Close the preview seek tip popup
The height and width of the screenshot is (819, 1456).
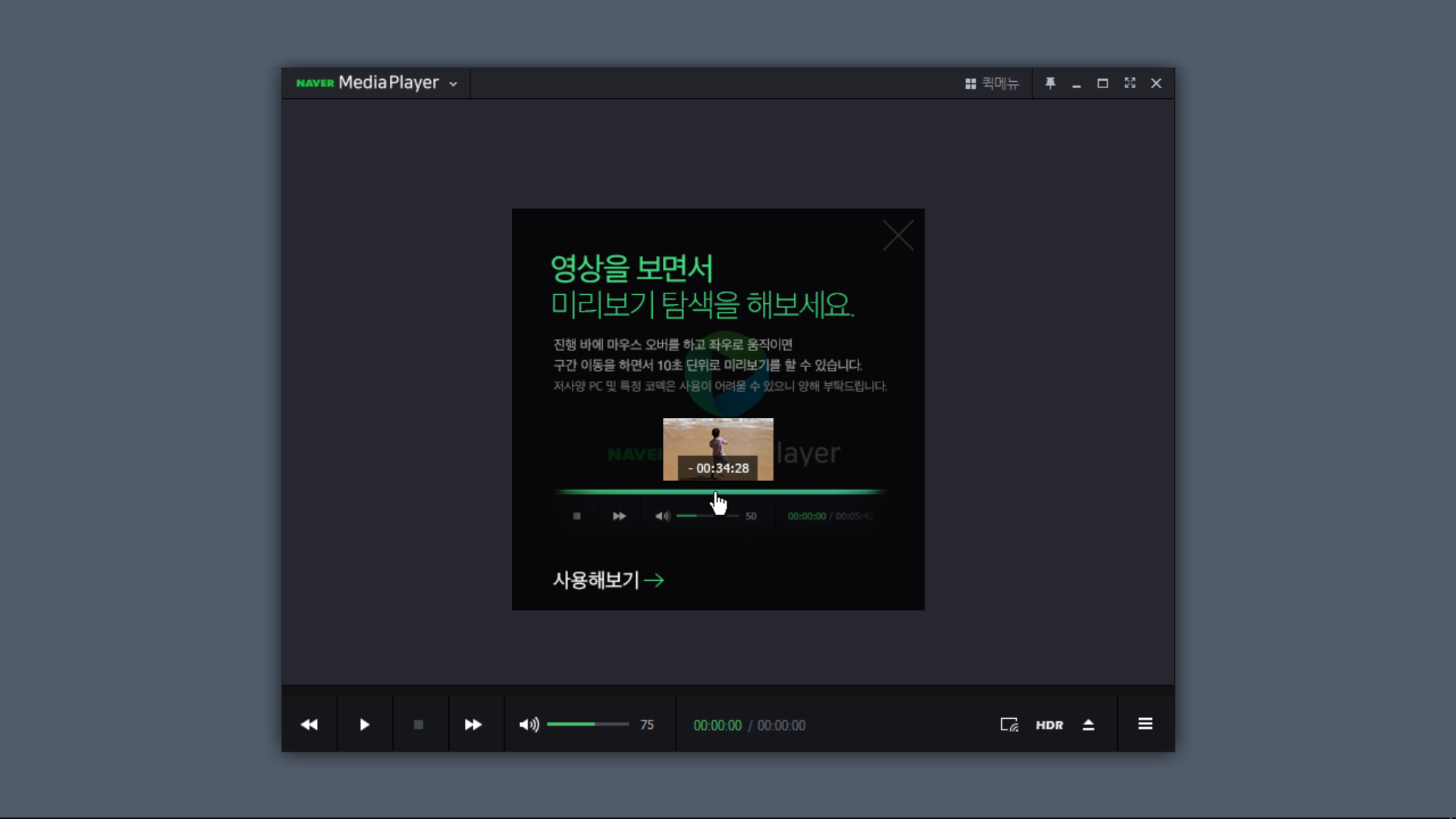point(898,236)
